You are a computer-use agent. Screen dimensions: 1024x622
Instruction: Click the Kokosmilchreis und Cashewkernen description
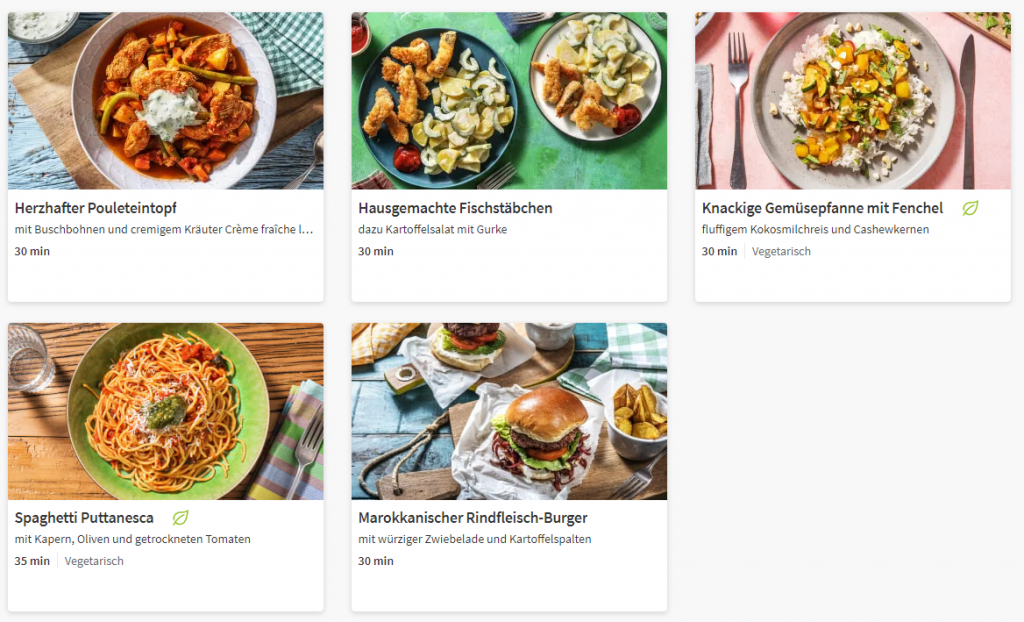(815, 230)
